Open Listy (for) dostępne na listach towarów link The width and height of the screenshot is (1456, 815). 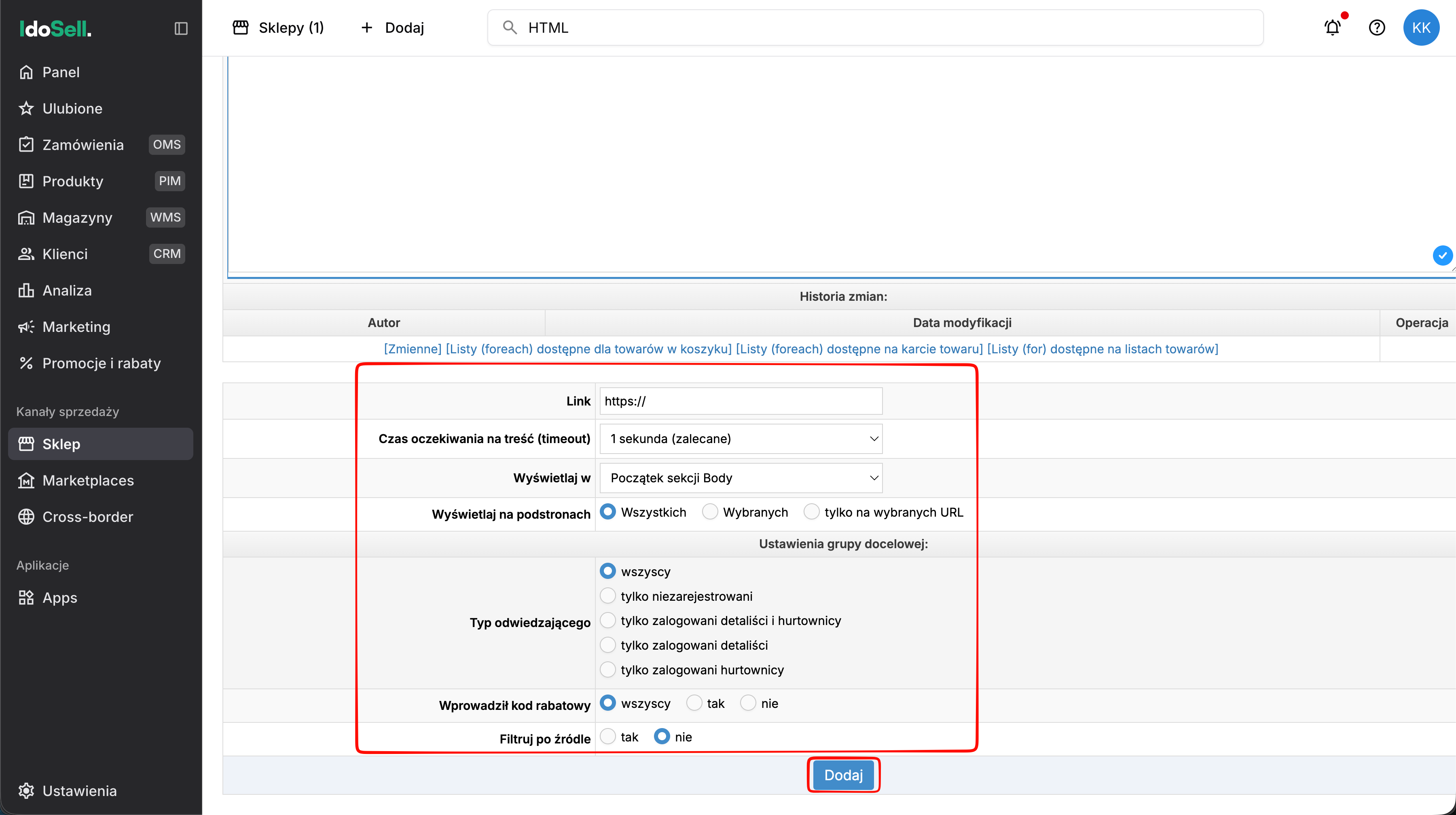[1103, 349]
